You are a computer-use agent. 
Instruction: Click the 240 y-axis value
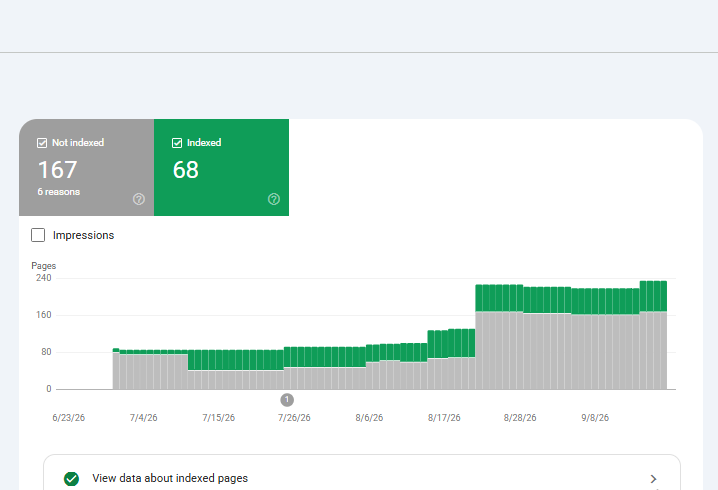[44, 278]
